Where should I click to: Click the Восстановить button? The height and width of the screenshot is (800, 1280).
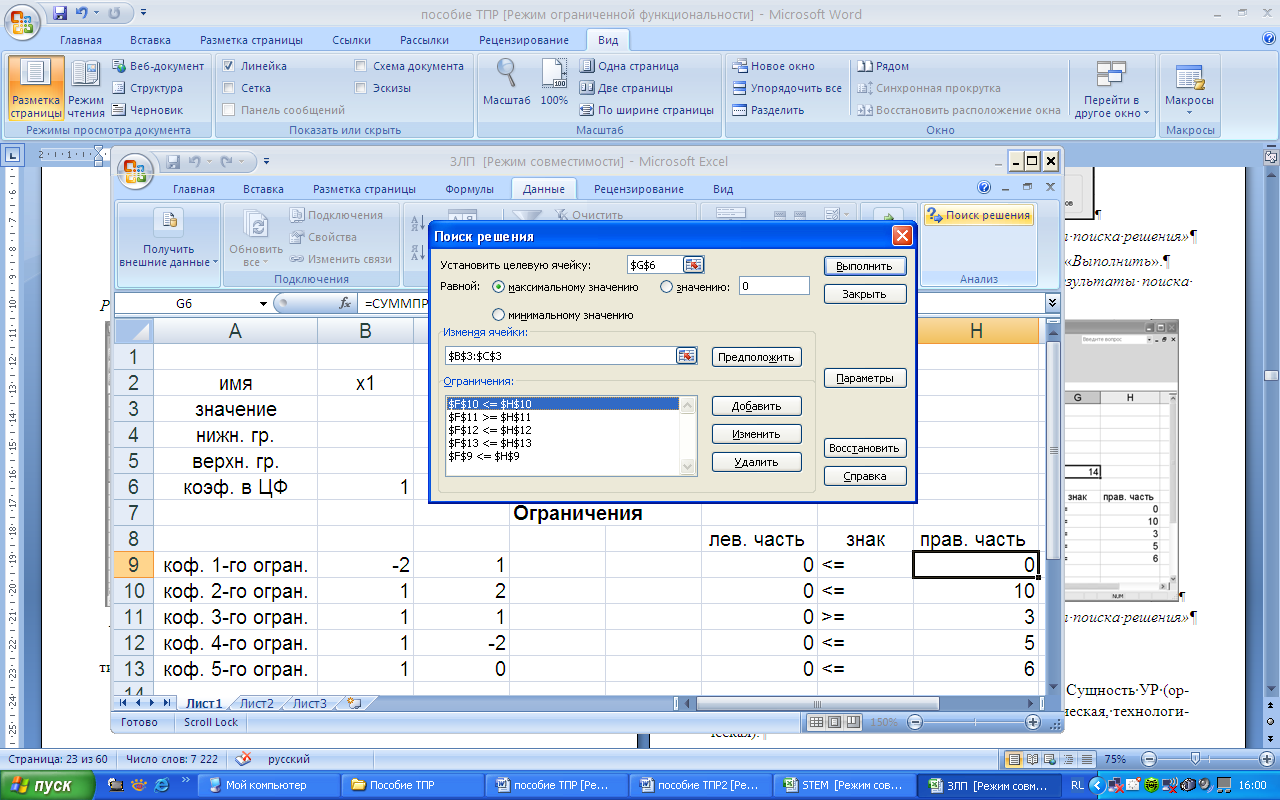(x=865, y=448)
